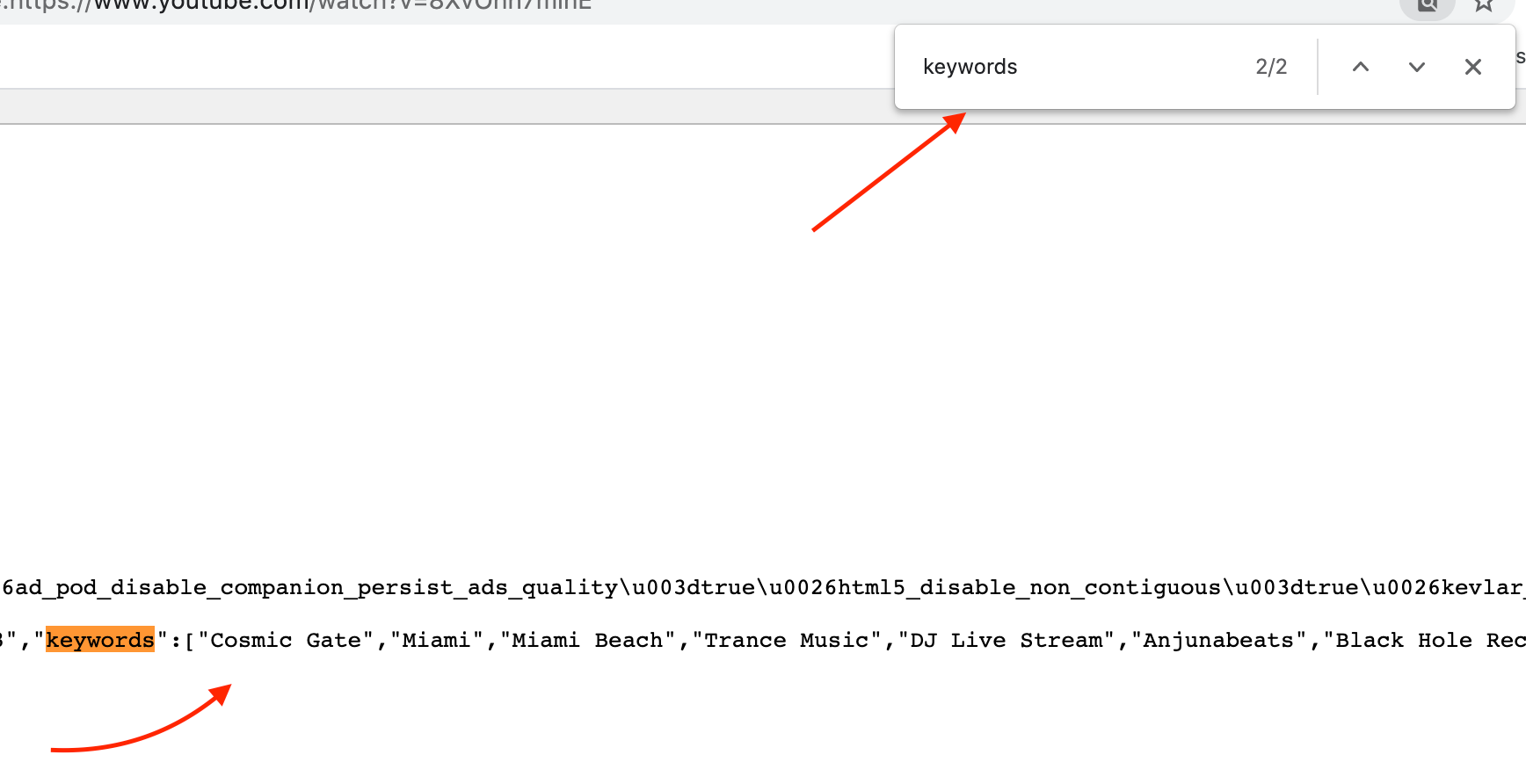Focus the find field containing "keywords"
The image size is (1526, 784).
(1072, 67)
